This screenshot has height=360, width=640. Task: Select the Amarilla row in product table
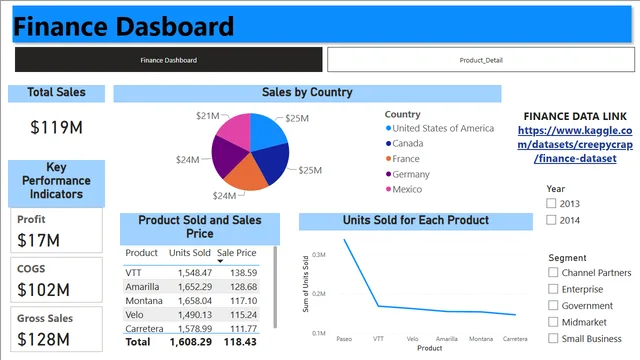pos(191,287)
